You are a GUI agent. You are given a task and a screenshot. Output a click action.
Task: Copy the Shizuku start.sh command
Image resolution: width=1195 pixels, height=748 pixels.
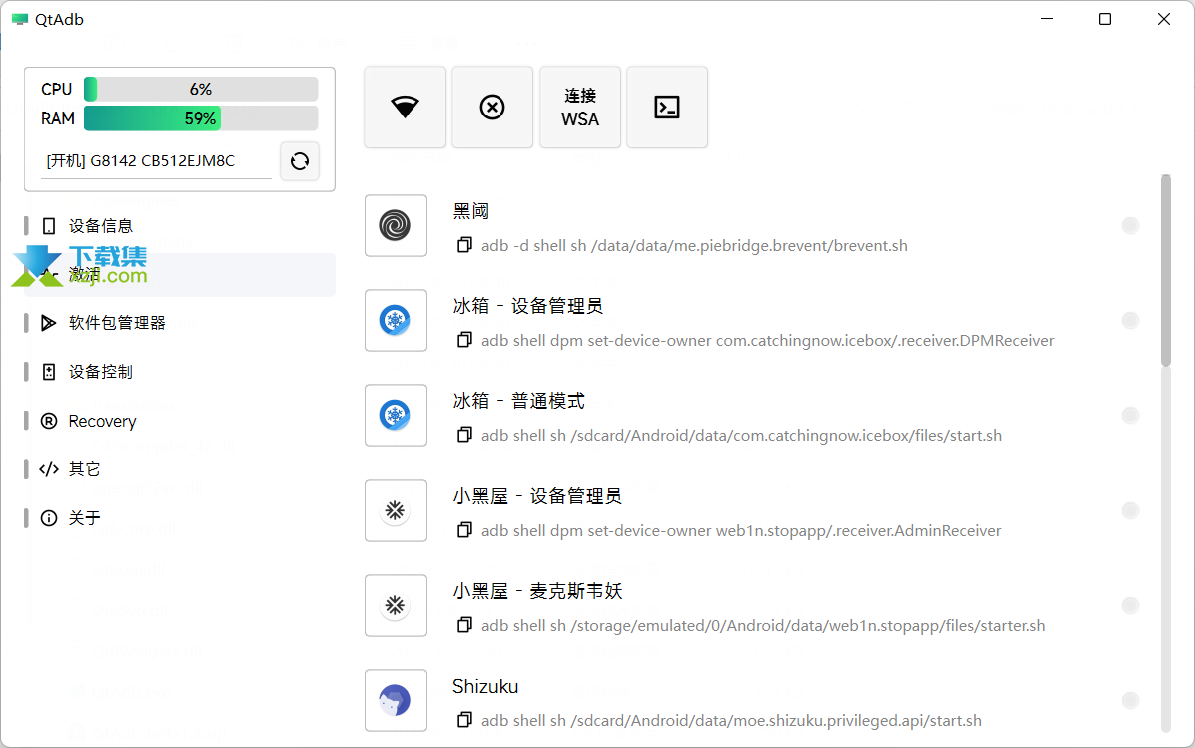tap(463, 720)
